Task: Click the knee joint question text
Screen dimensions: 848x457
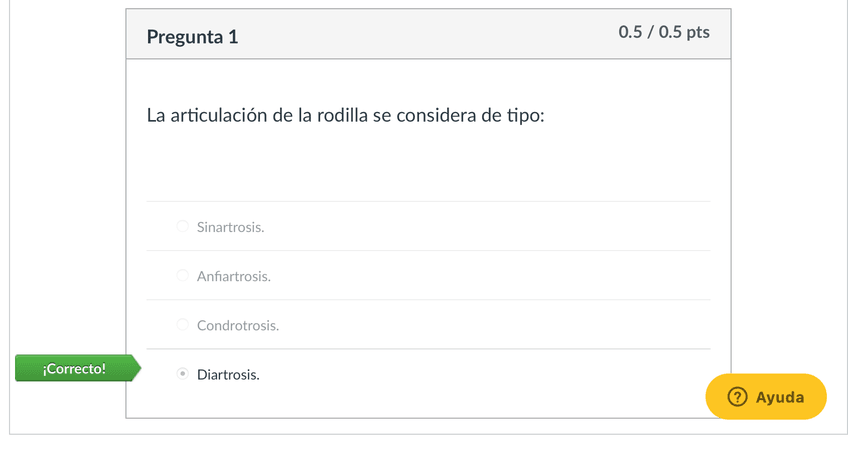Action: pos(345,116)
